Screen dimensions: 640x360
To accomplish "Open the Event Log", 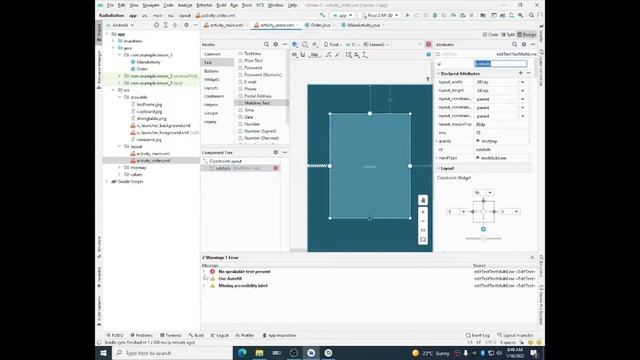I will [478, 335].
